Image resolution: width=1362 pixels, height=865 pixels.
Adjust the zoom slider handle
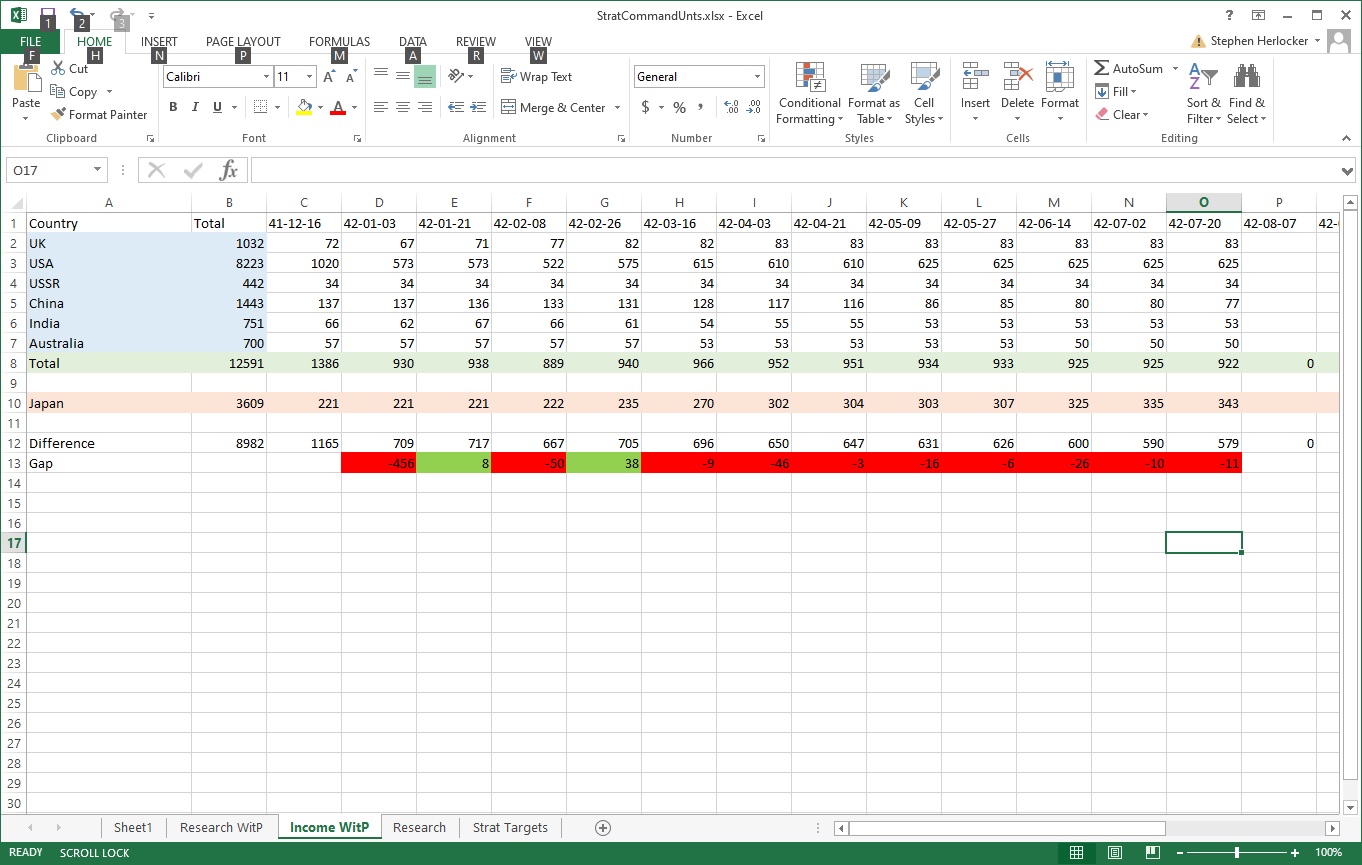coord(1238,853)
